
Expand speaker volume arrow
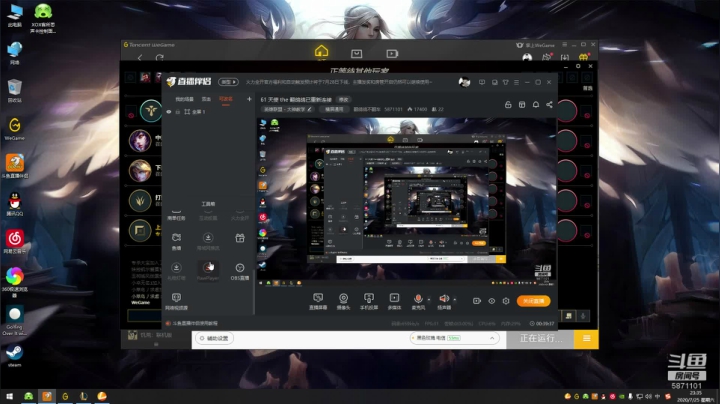point(455,300)
